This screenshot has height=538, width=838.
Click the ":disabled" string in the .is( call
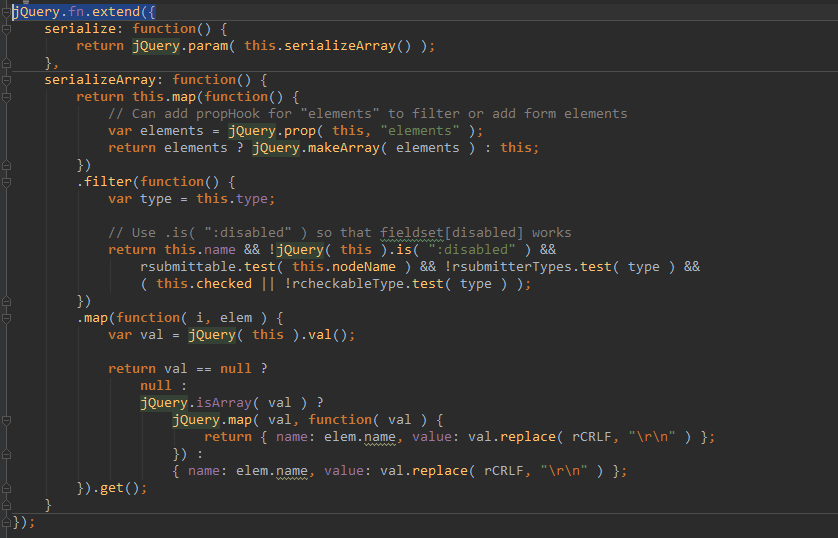pyautogui.click(x=471, y=250)
